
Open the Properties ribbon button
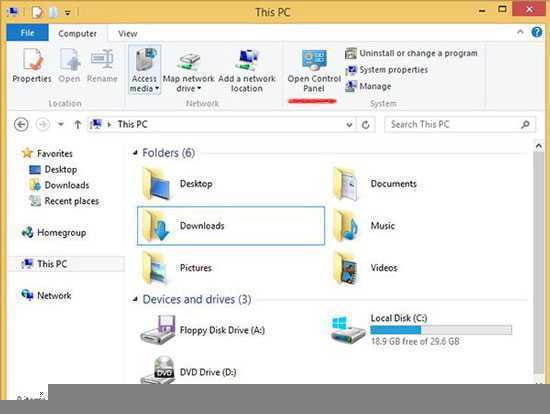(32, 66)
